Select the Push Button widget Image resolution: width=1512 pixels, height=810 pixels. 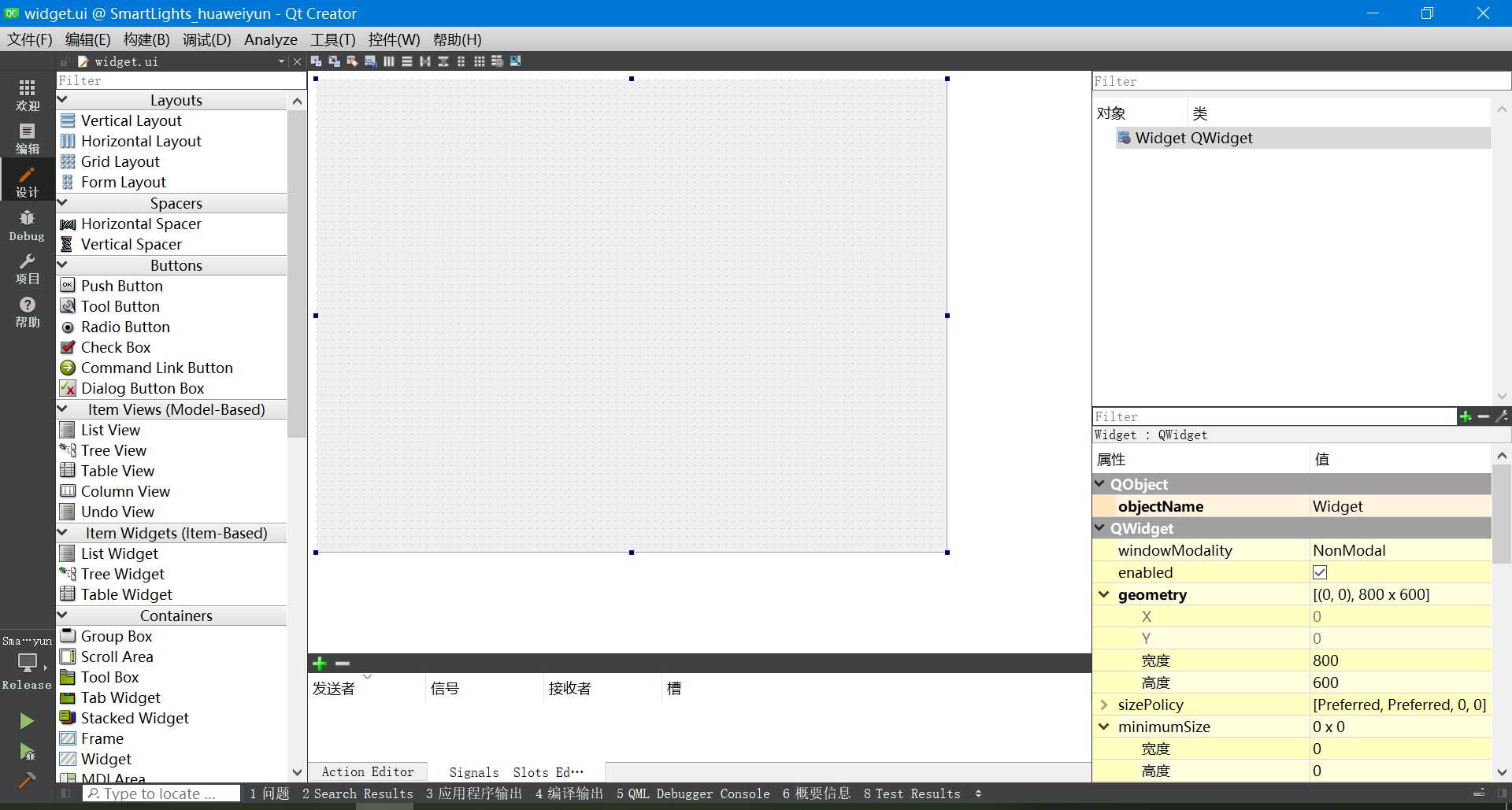[121, 286]
